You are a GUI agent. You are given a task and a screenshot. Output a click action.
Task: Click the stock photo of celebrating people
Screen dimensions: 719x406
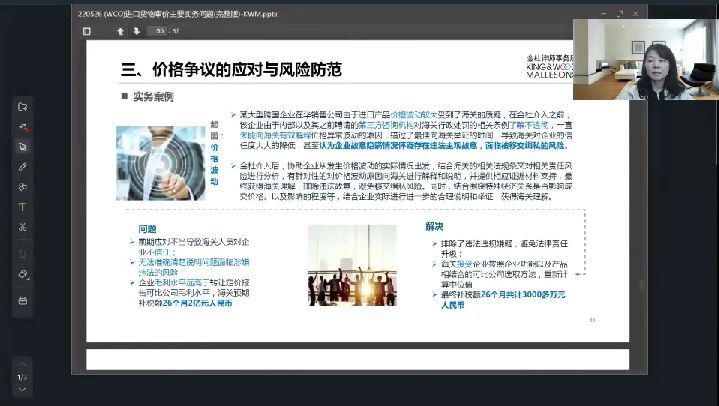click(352, 265)
